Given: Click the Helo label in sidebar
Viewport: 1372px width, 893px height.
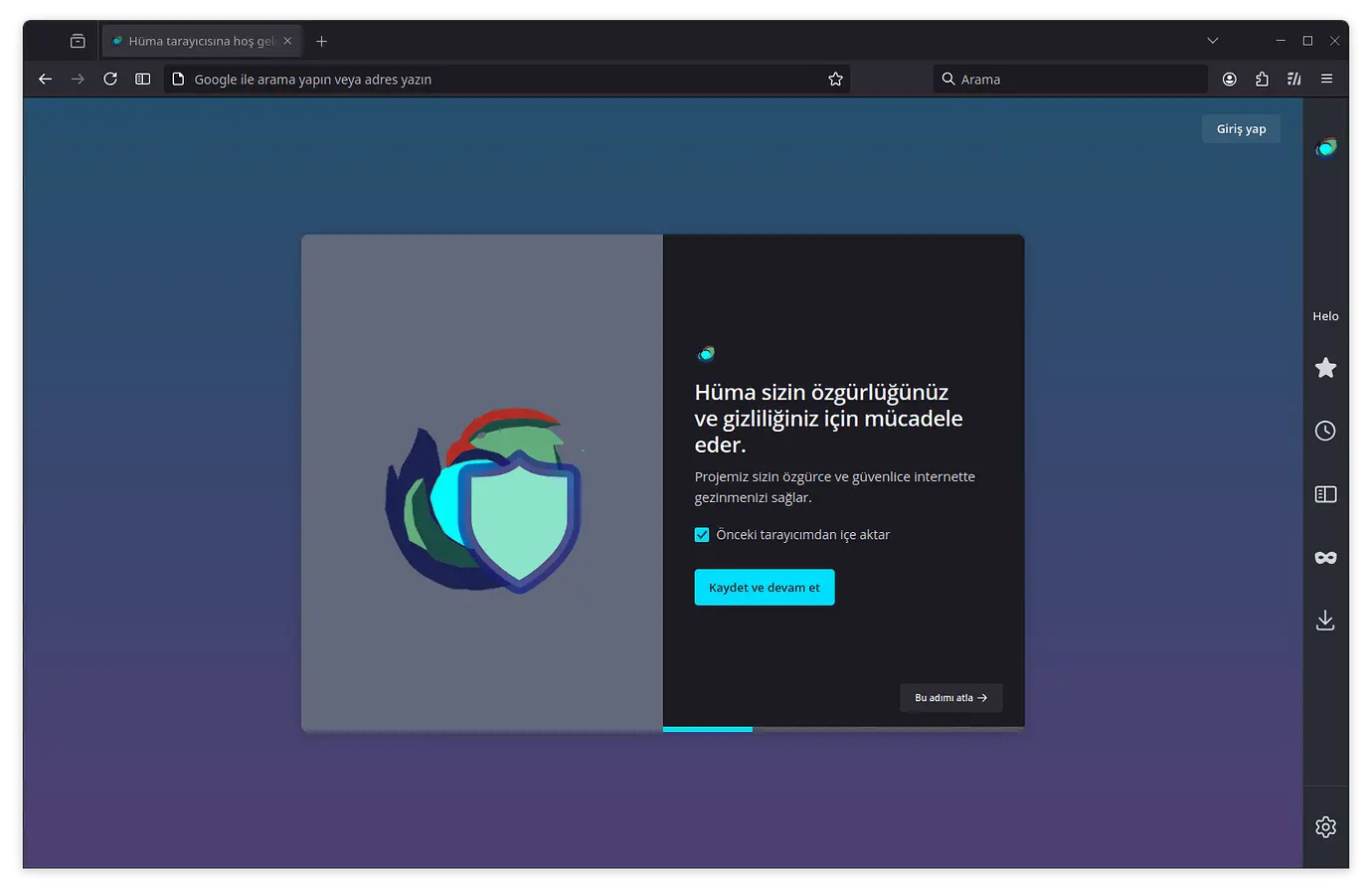Looking at the screenshot, I should (x=1325, y=316).
